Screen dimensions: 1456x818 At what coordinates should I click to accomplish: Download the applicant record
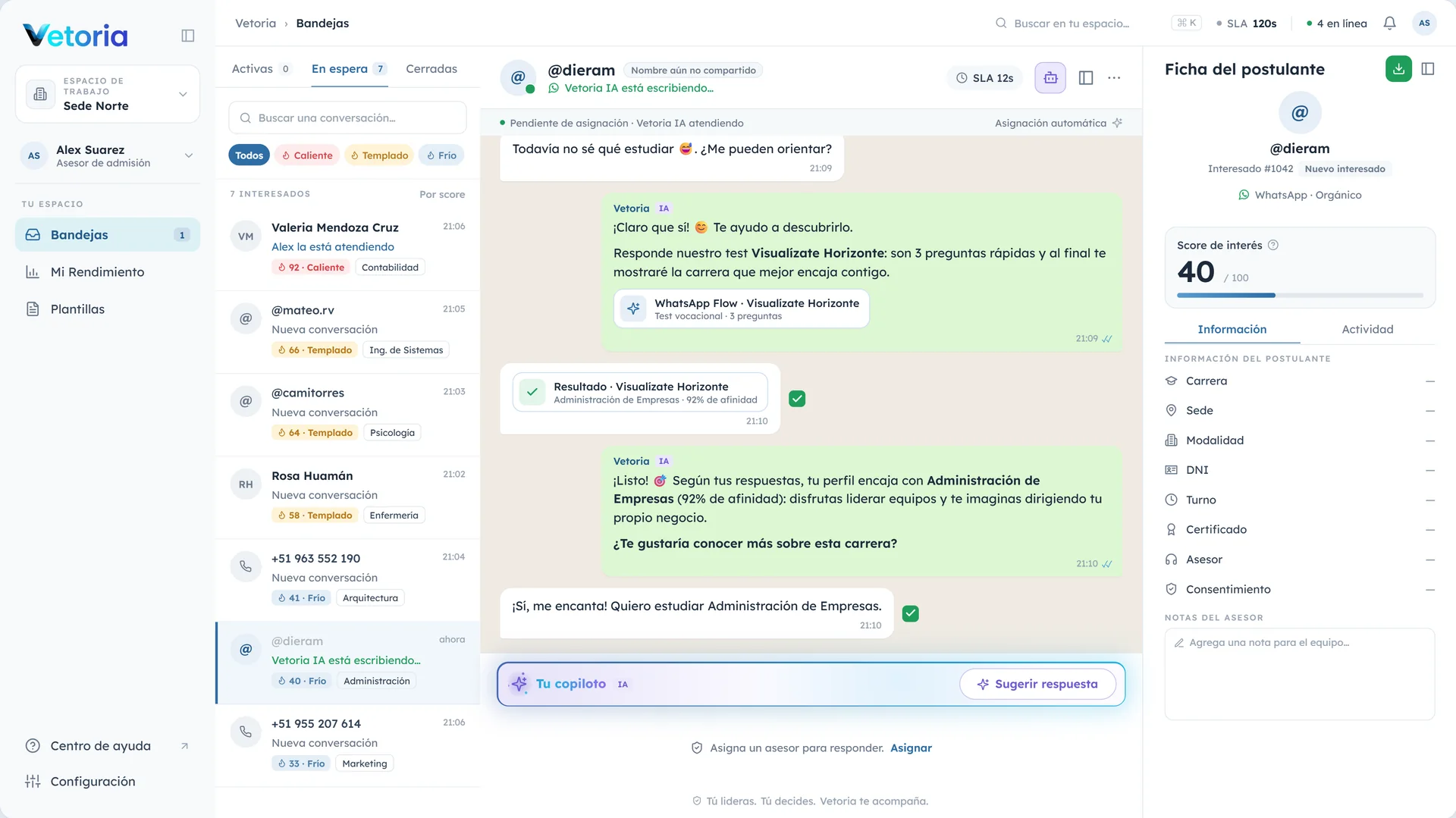[x=1398, y=69]
